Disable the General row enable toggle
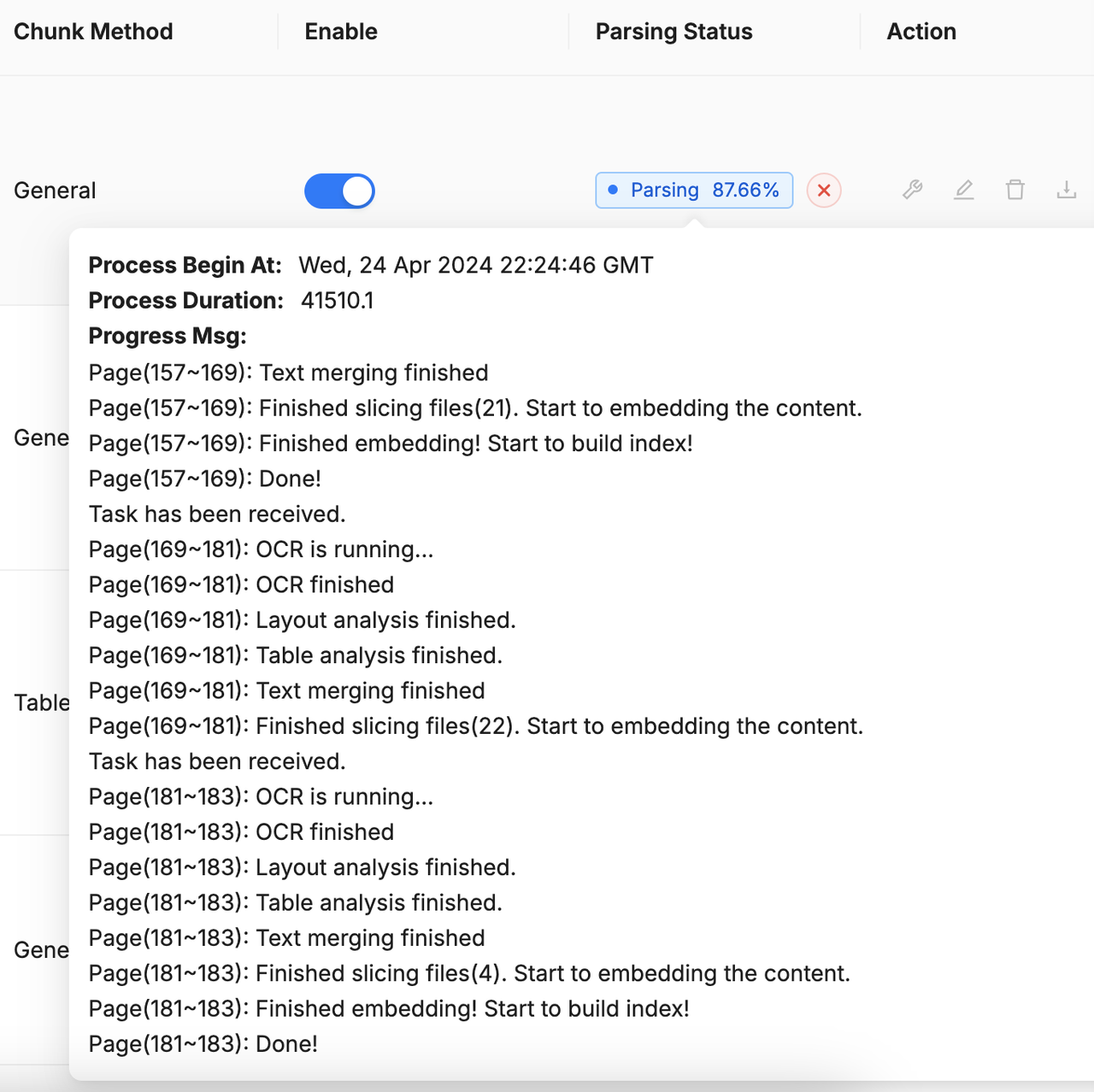1094x1092 pixels. (339, 191)
